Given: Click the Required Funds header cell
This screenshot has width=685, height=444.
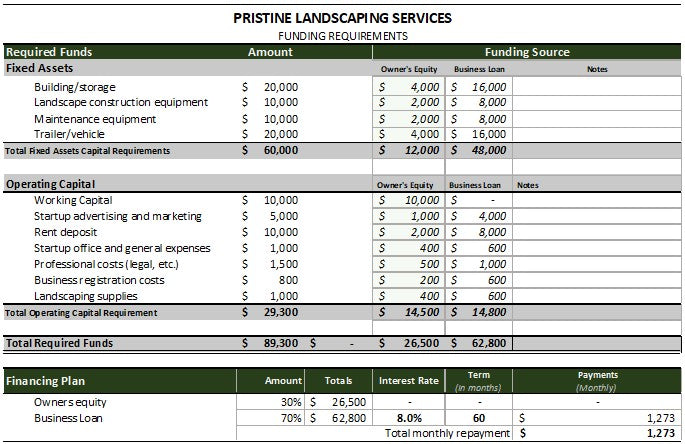Looking at the screenshot, I should pos(50,52).
